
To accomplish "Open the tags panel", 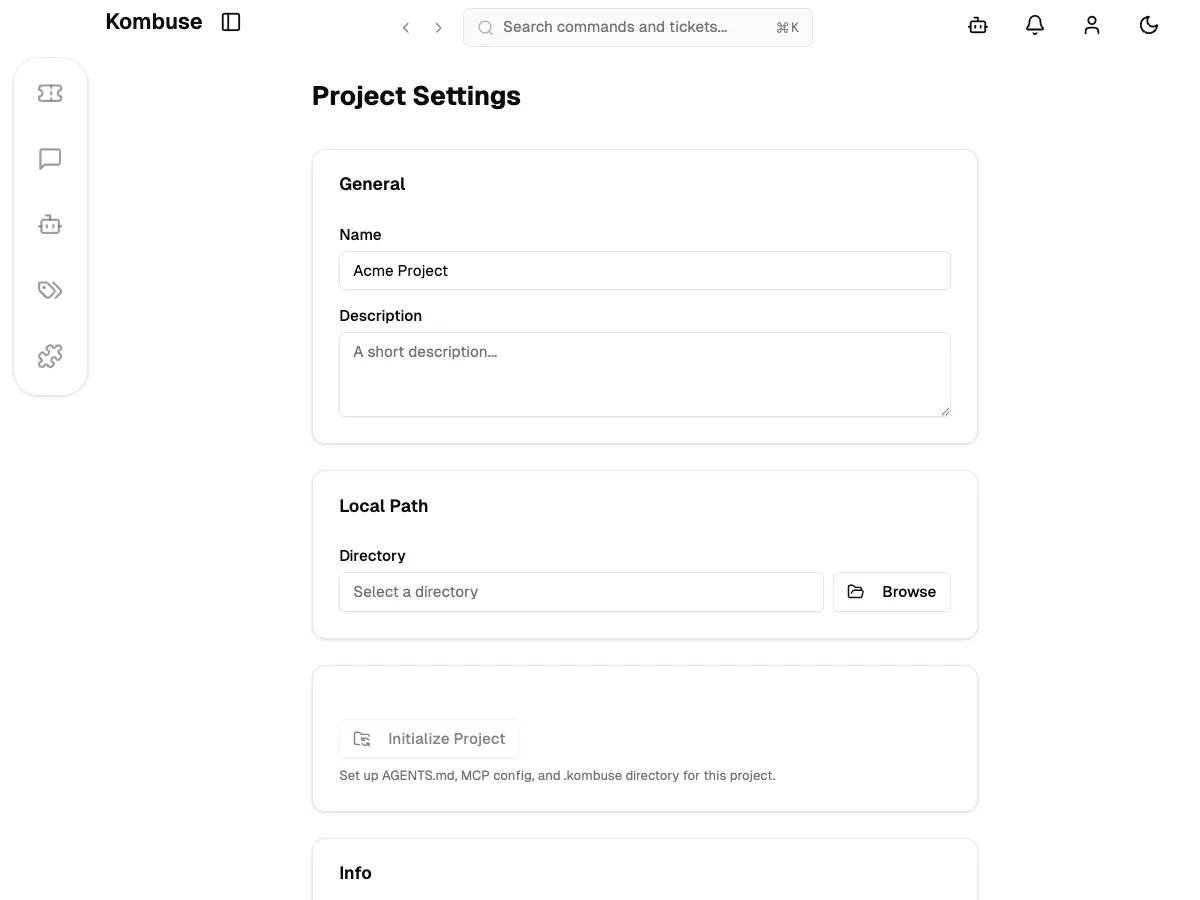I will pos(50,289).
